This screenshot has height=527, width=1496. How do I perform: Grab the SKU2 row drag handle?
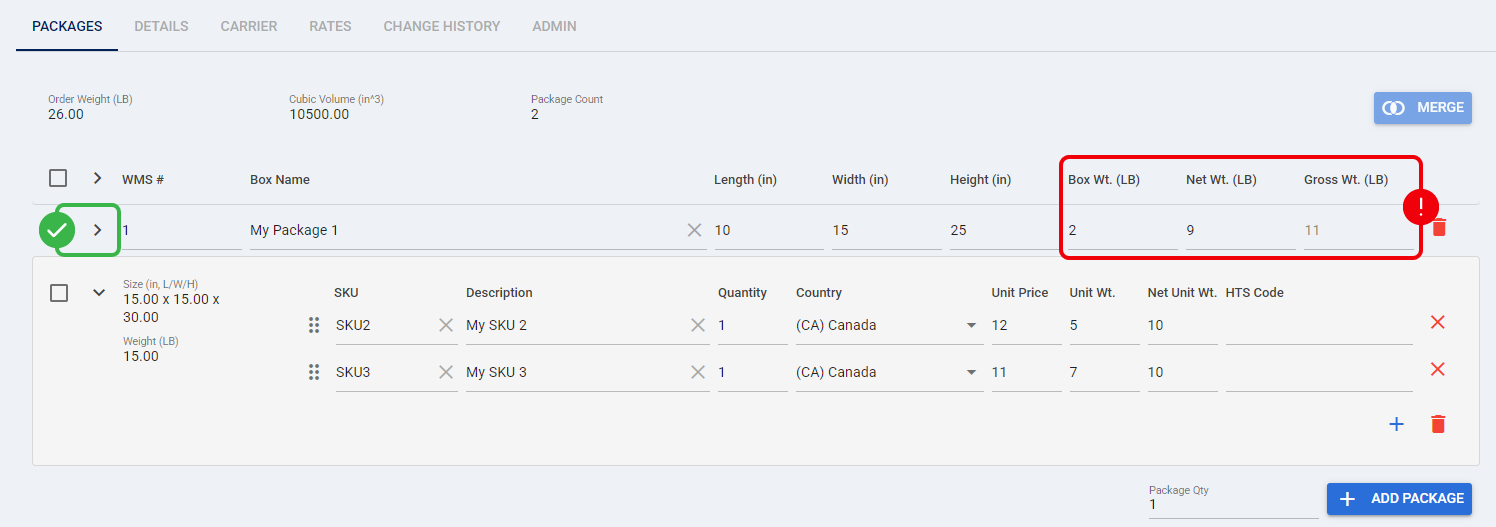point(314,325)
